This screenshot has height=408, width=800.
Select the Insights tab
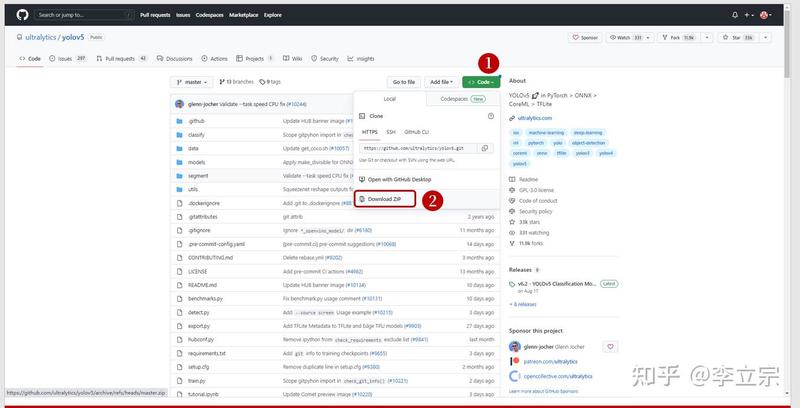(361, 59)
